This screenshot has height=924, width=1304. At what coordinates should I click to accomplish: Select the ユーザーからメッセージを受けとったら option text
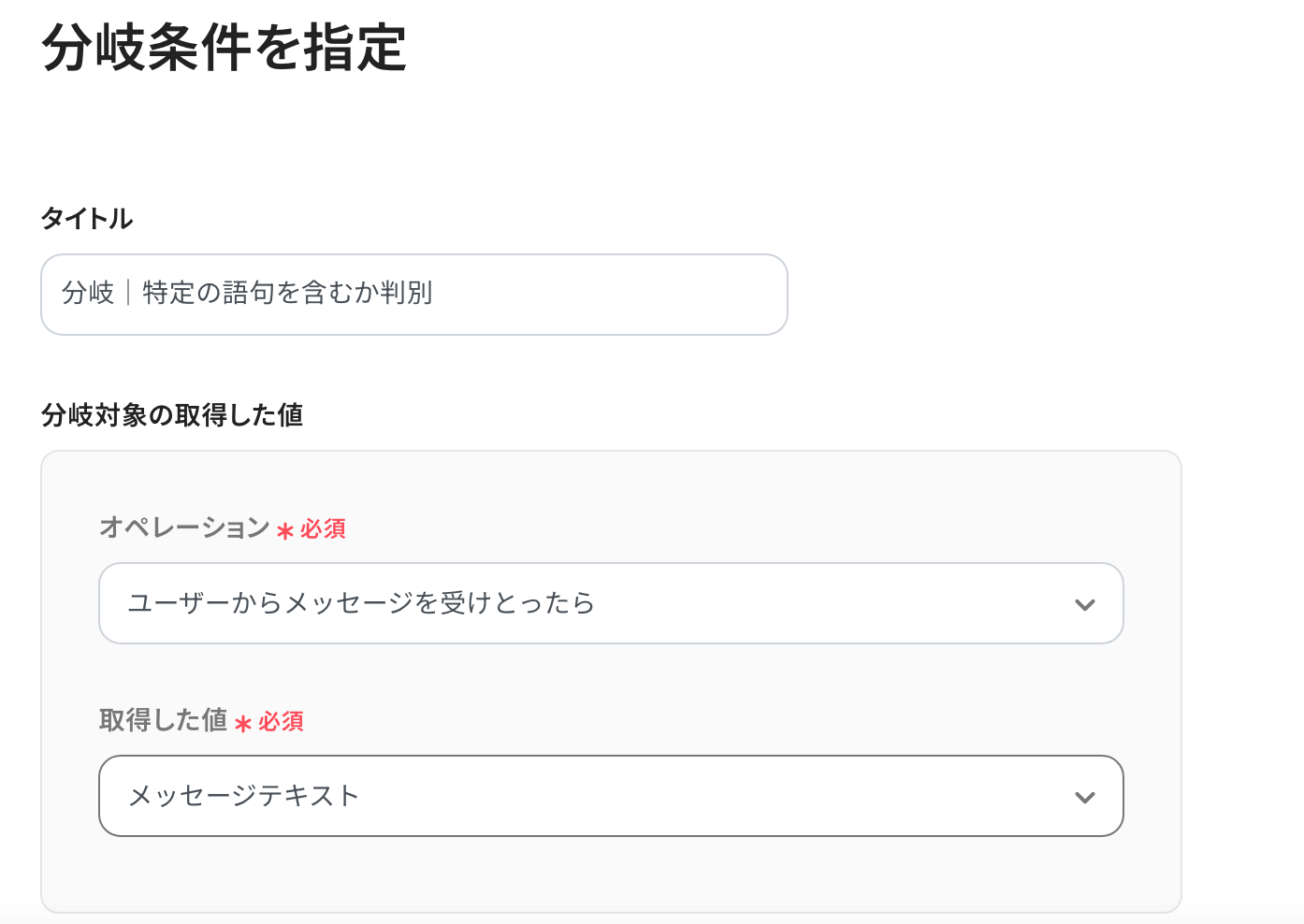[361, 603]
